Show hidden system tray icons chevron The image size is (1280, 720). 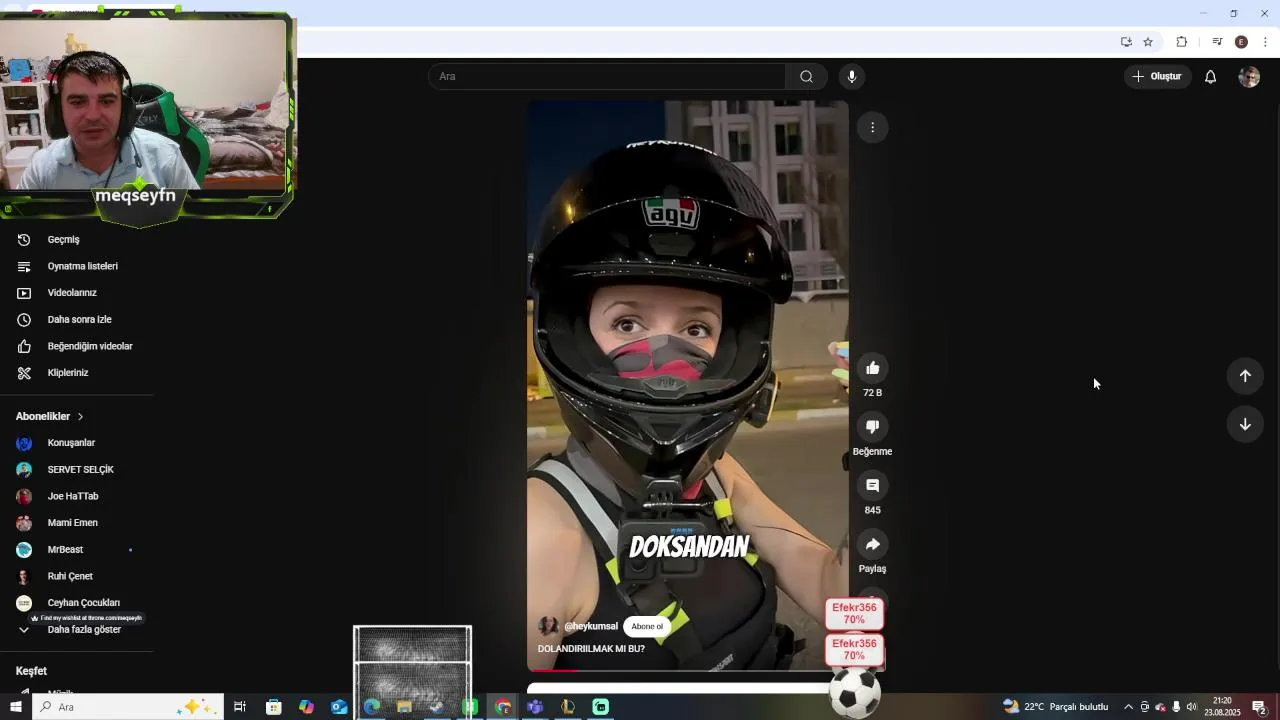pyautogui.click(x=1128, y=707)
